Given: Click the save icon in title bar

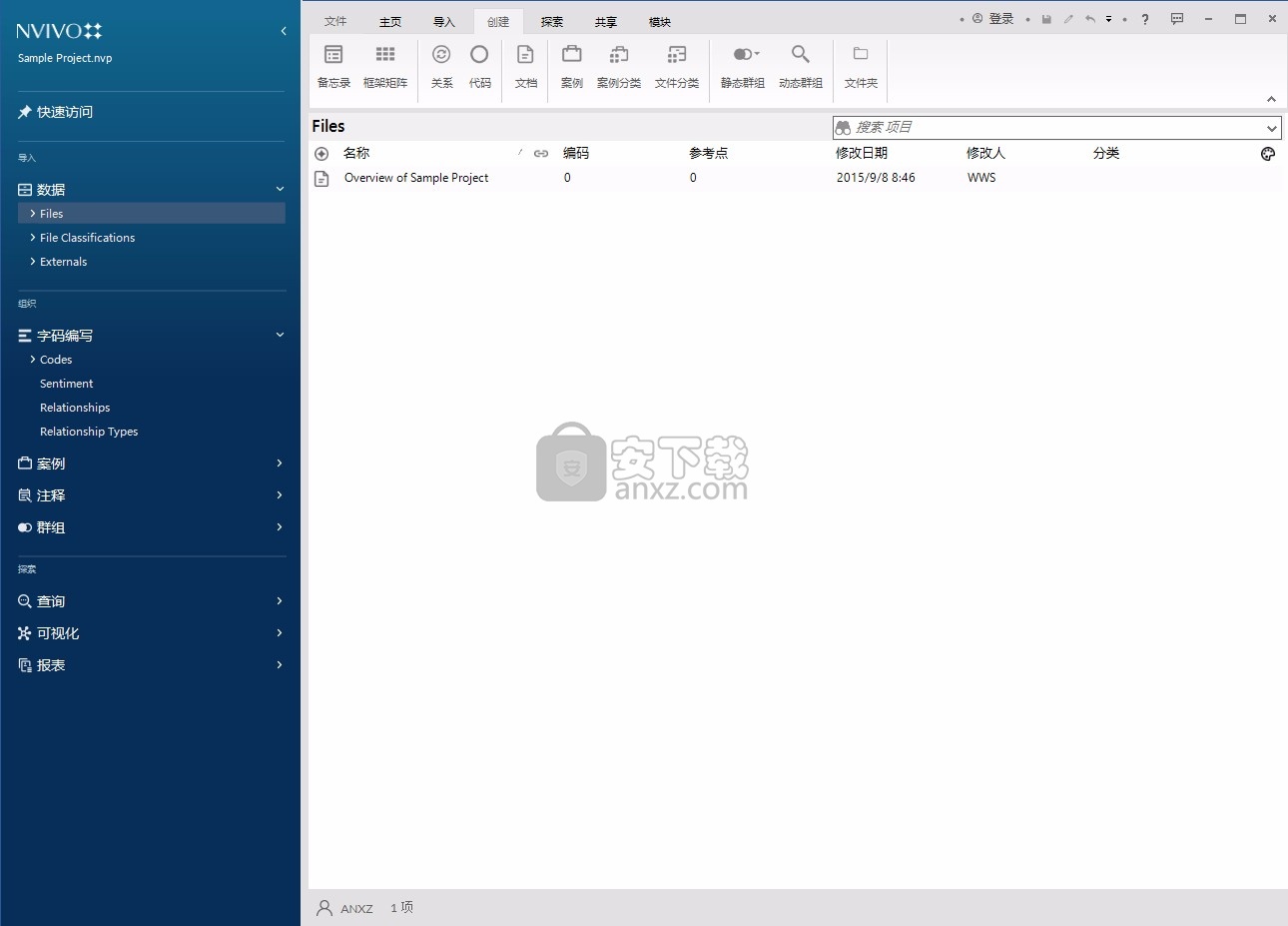Looking at the screenshot, I should coord(1046,19).
